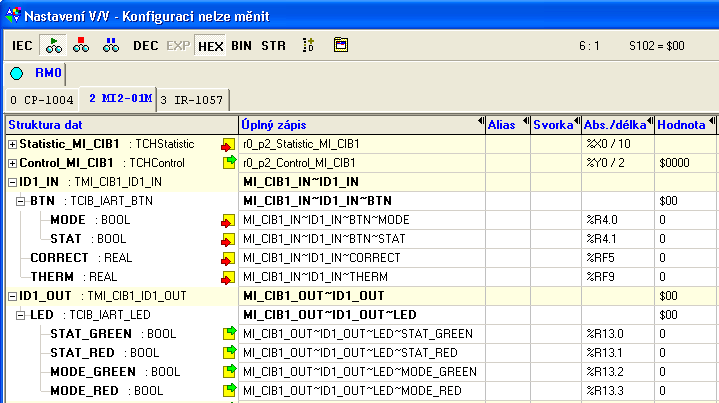Collapse the ID1_OUT tree node

pyautogui.click(x=12, y=296)
